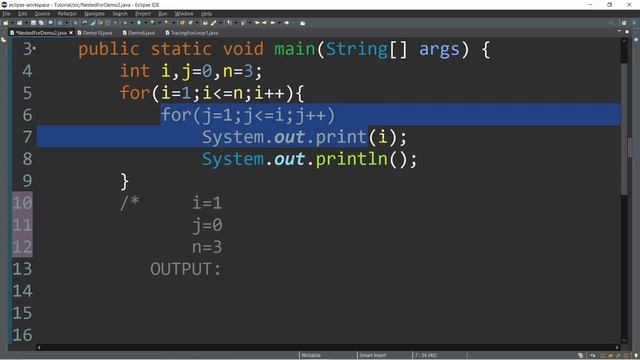Viewport: 640px width, 360px height.
Task: Maximize the editor area
Action: coord(627,31)
